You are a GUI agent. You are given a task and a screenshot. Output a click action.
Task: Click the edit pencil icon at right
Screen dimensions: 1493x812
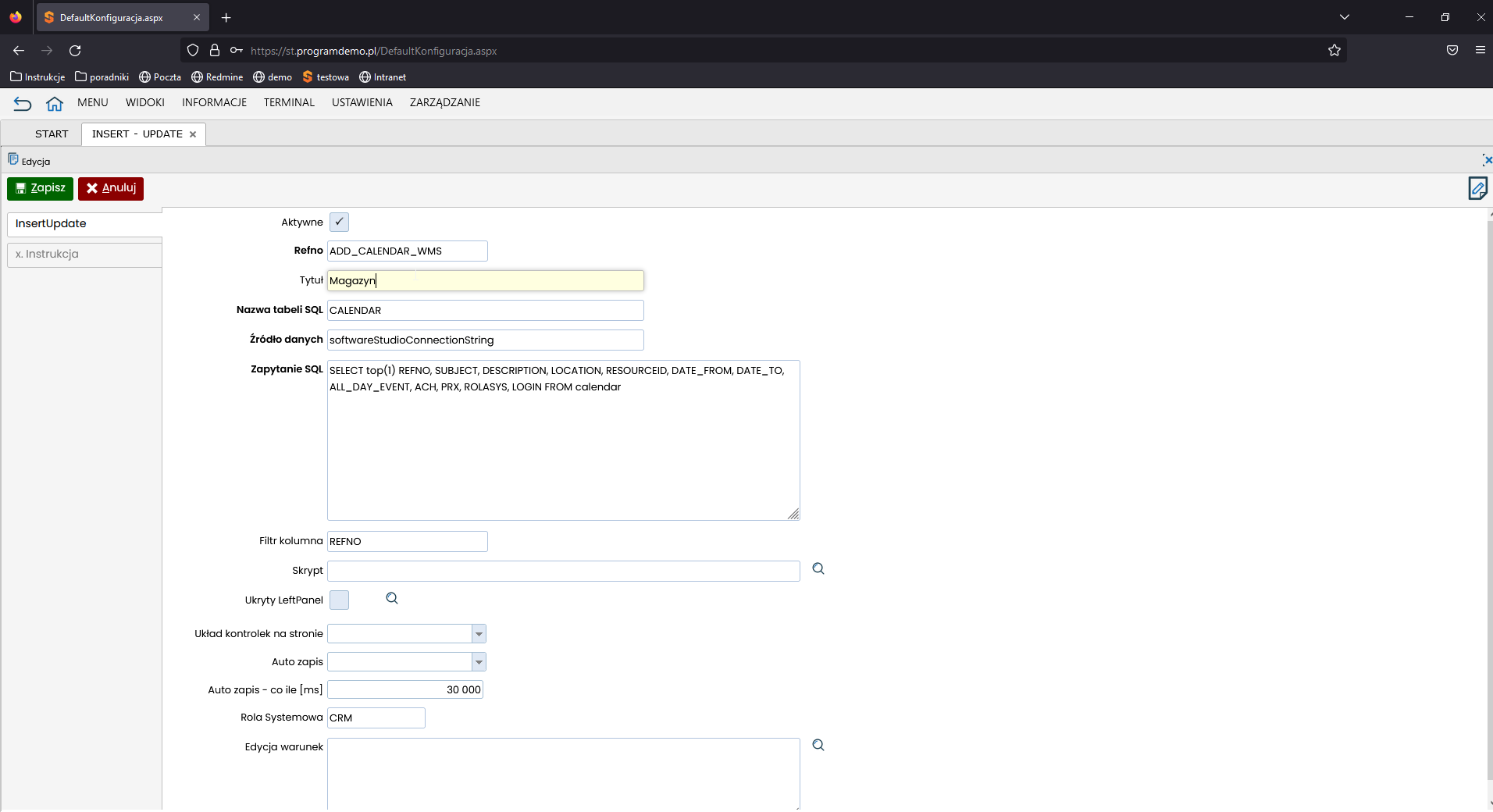click(1477, 188)
